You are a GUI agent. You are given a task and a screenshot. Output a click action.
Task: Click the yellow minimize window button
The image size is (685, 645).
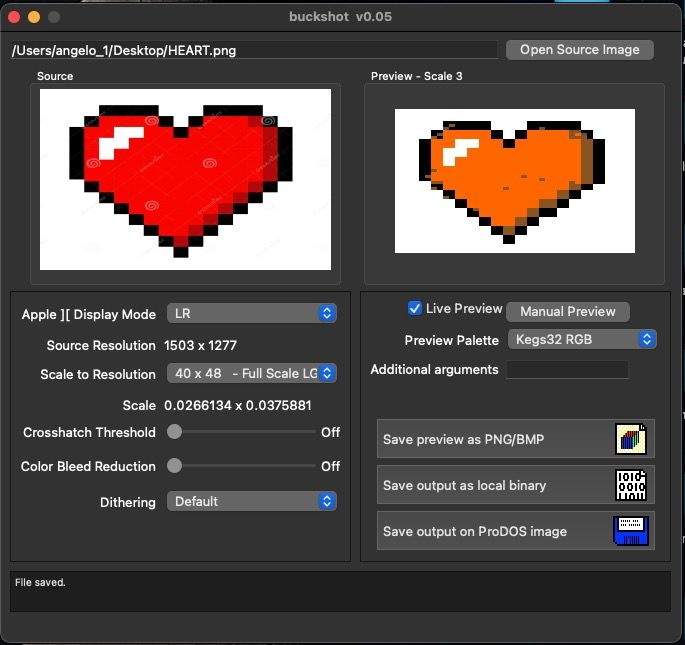coord(34,17)
